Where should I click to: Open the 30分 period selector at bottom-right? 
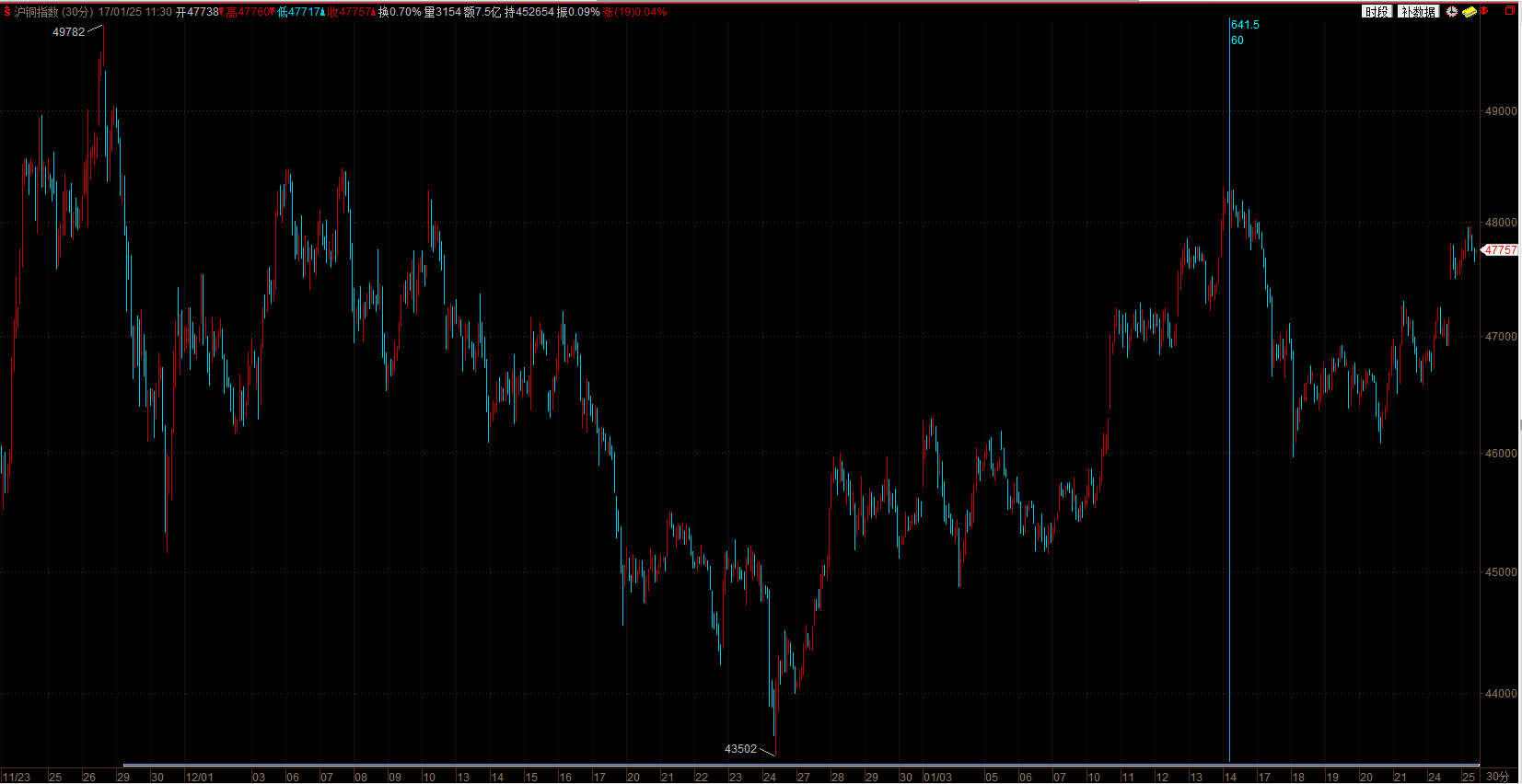pos(1498,777)
